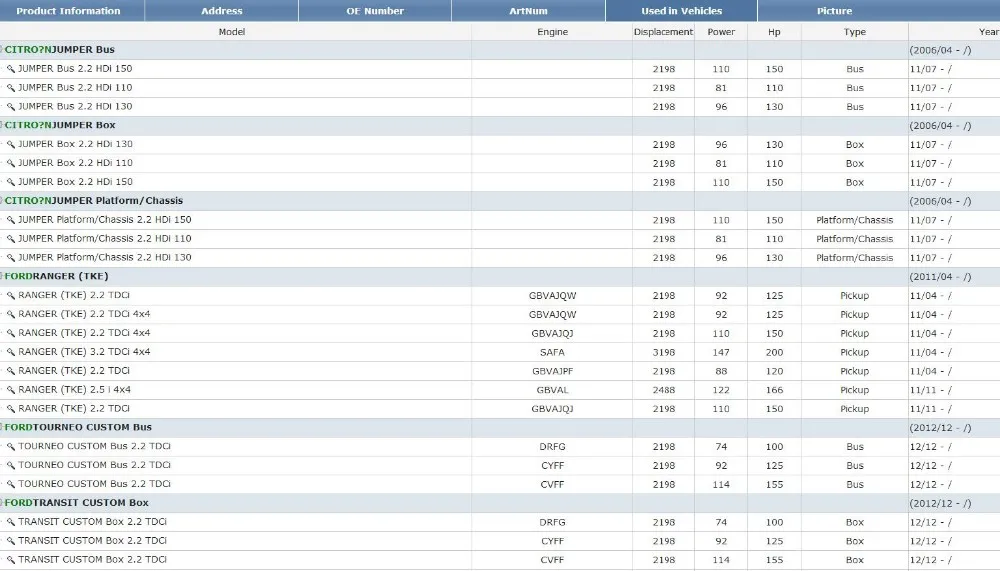Image resolution: width=1000 pixels, height=571 pixels.
Task: Open the RANGER (TKE) 3.2 TDCi 4x4 model link
Action: (x=84, y=352)
